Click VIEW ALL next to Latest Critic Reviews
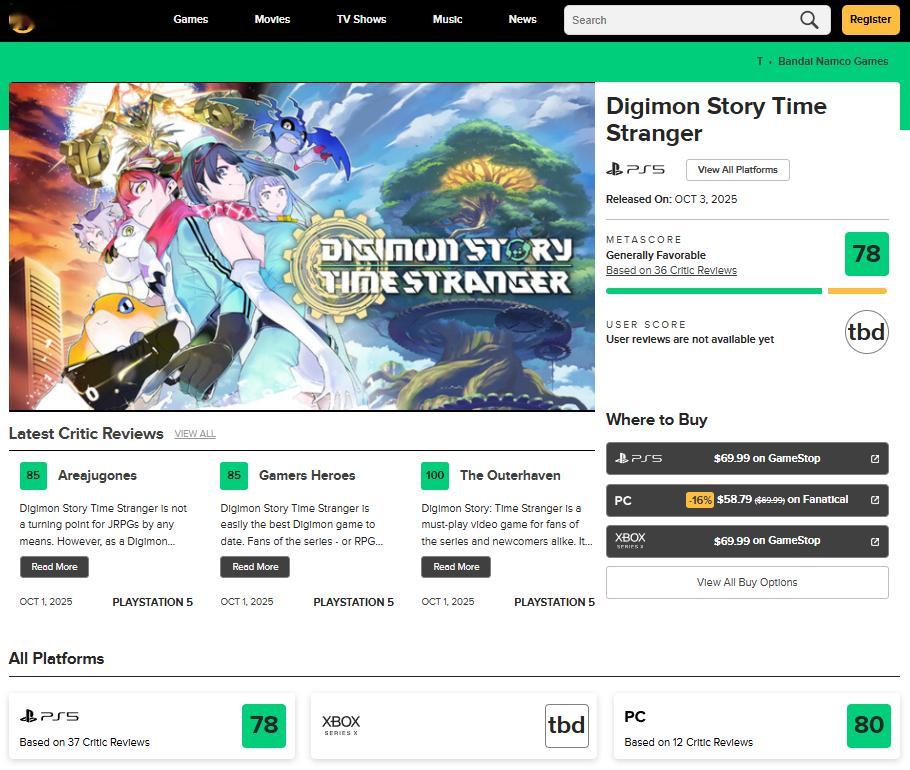This screenshot has height=770, width=910. click(195, 433)
